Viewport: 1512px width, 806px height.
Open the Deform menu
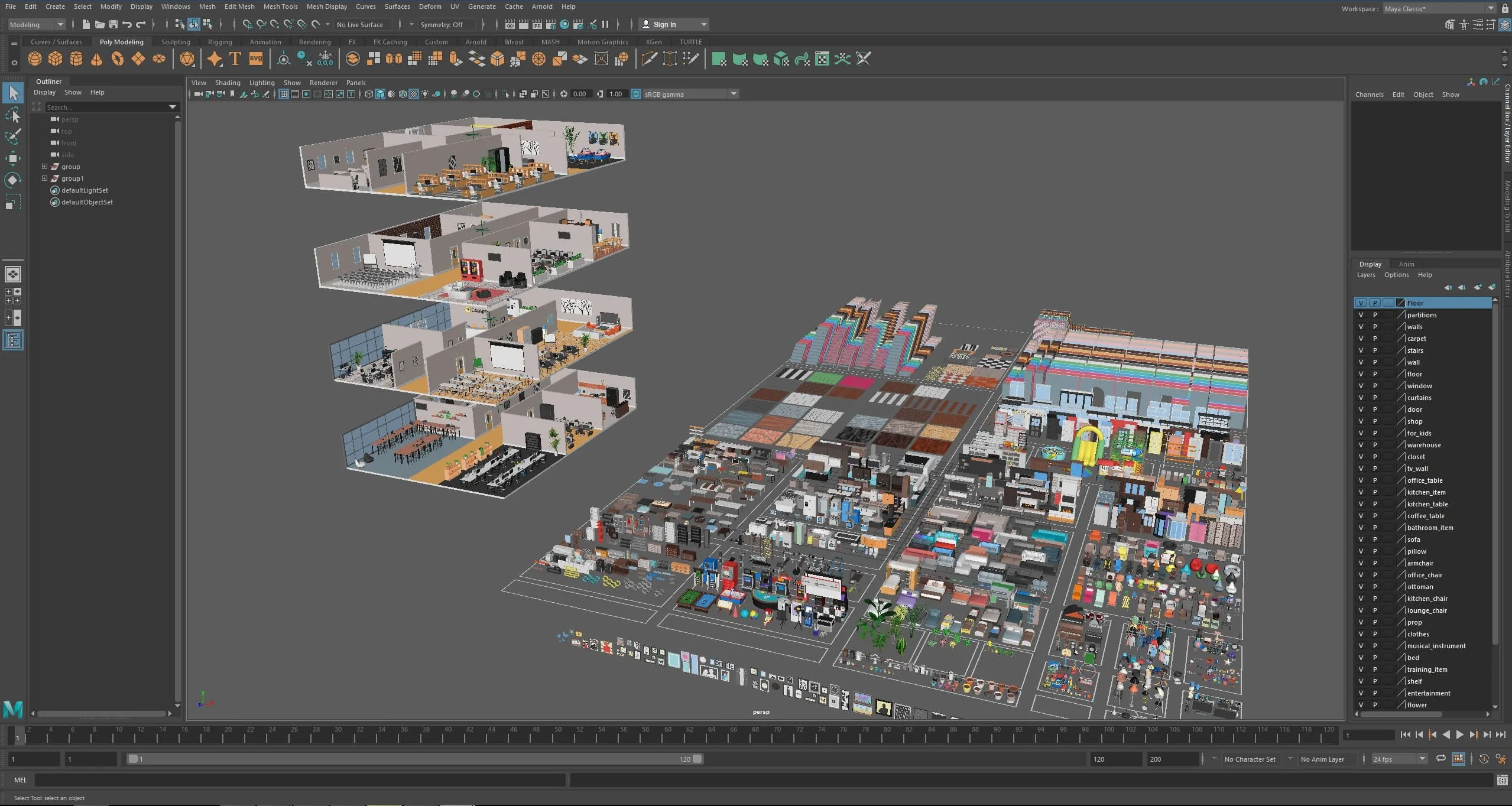pos(430,6)
